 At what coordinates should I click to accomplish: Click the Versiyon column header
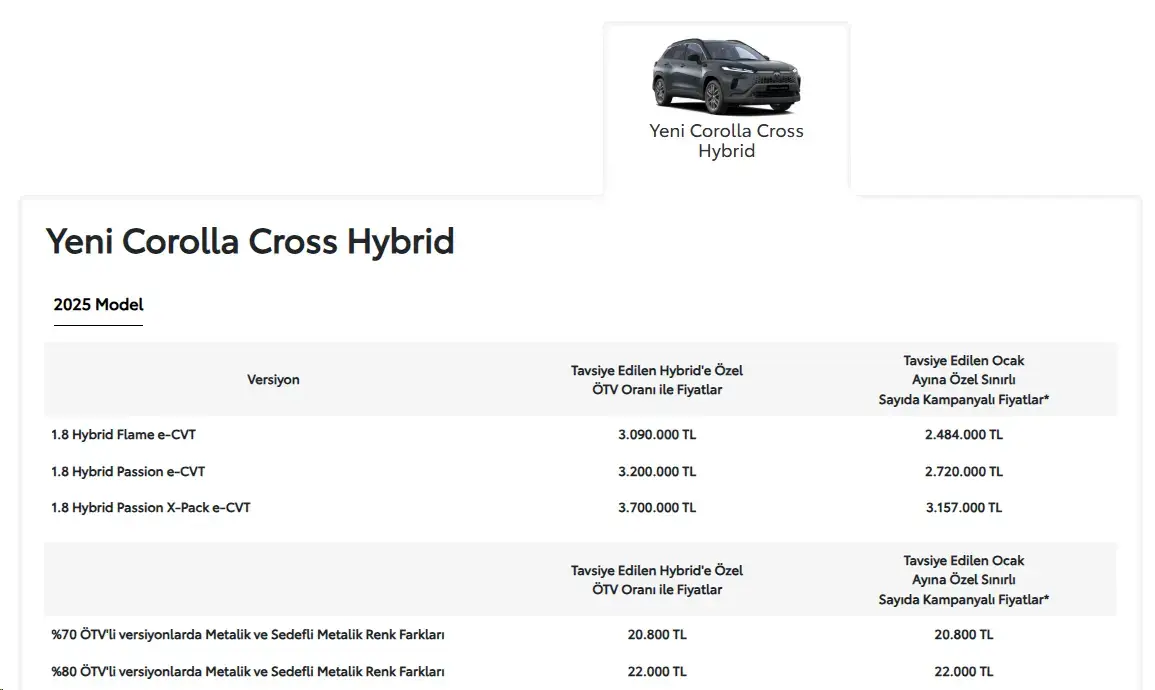coord(273,380)
